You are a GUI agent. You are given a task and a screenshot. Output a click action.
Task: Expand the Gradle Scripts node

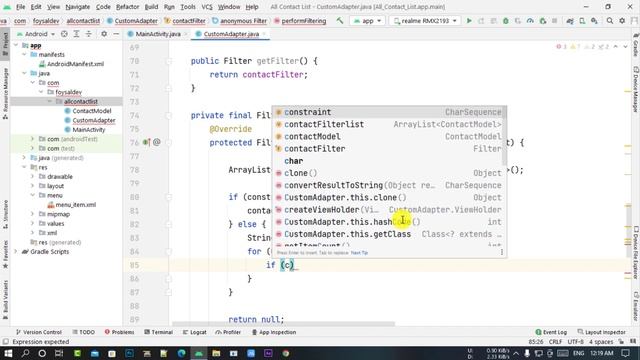(16, 251)
